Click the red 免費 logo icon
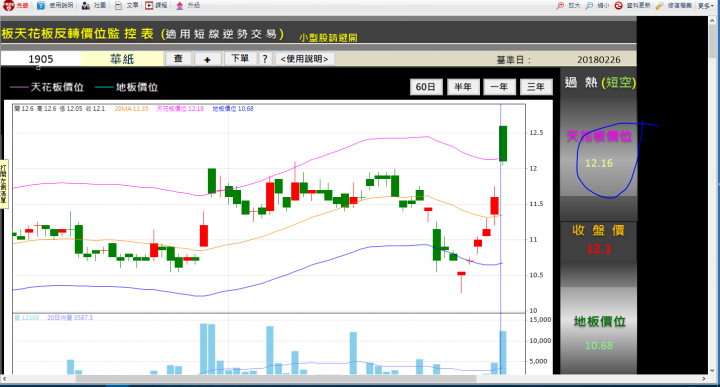The height and width of the screenshot is (387, 720). coord(9,6)
